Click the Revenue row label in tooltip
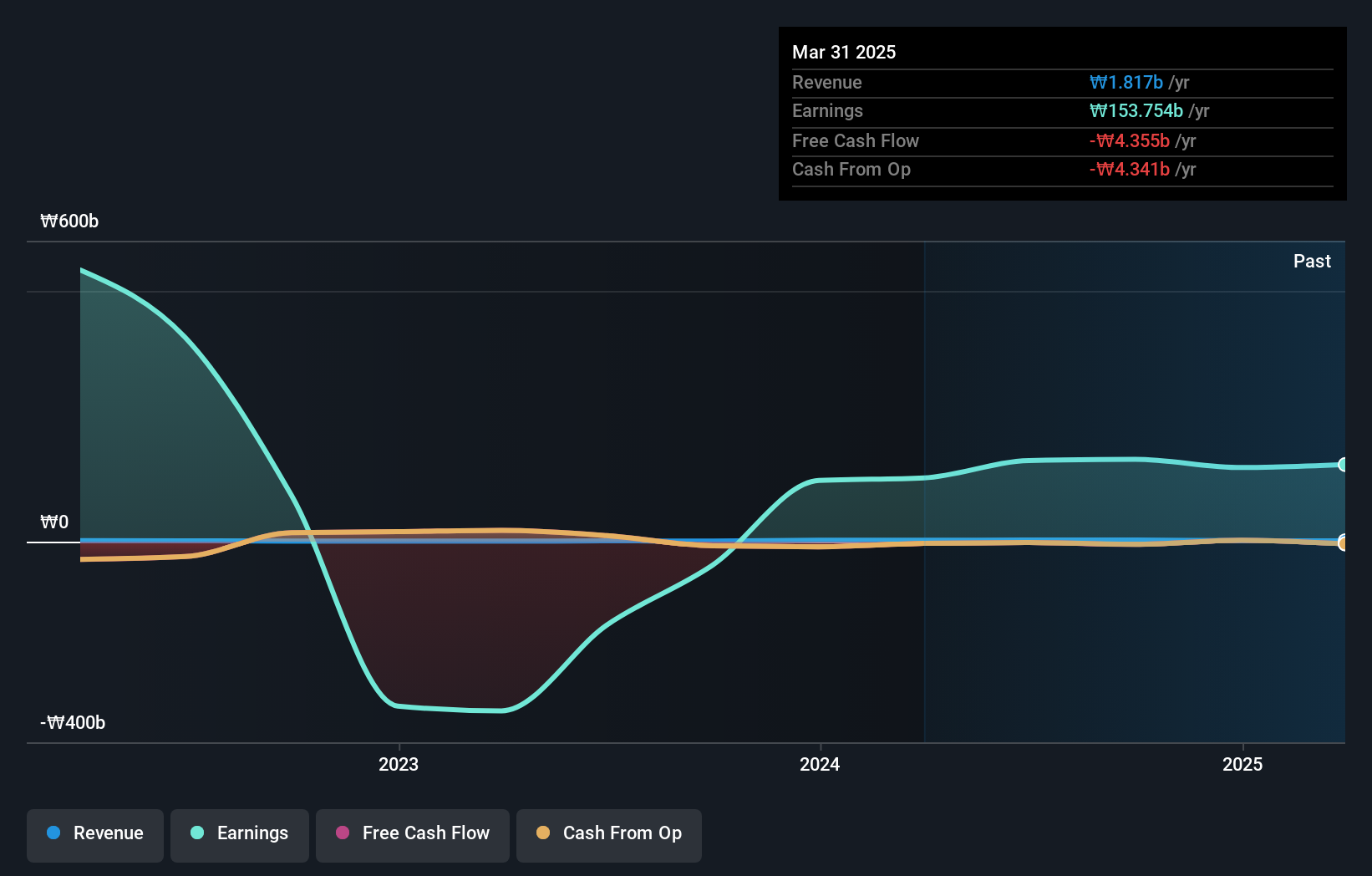1372x876 pixels. tap(827, 82)
